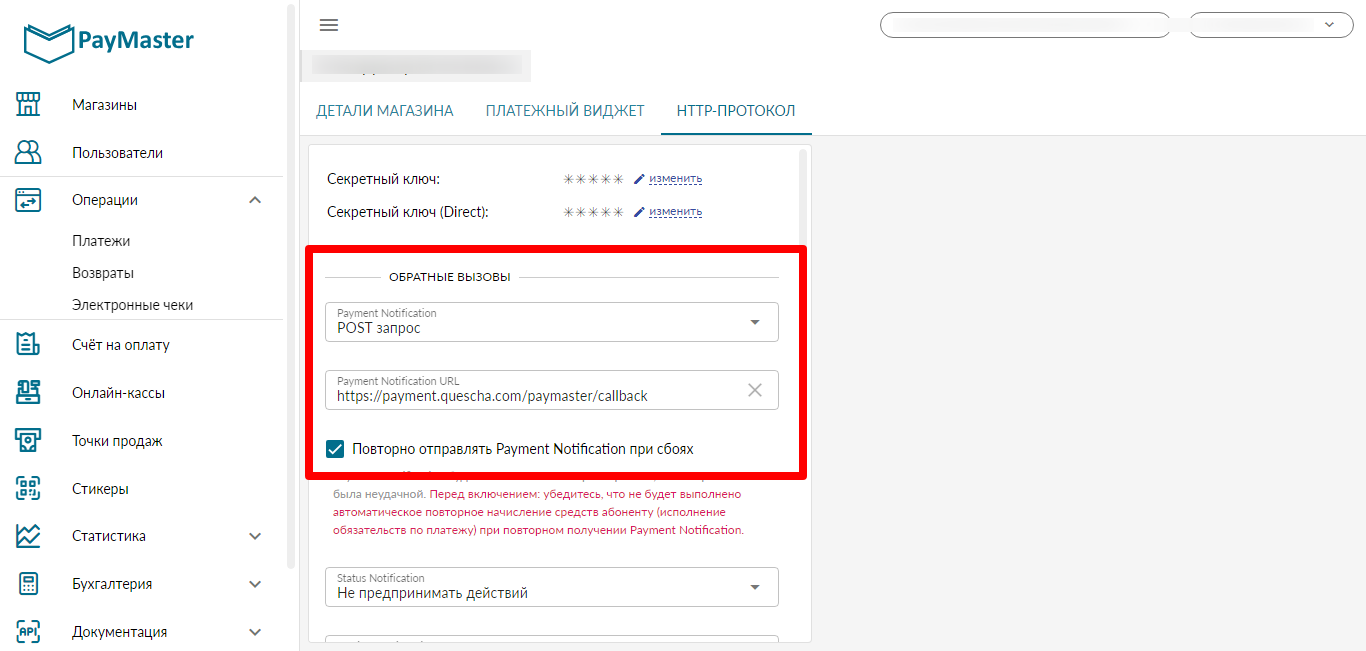Clear the Payment Notification URL field

tap(755, 390)
